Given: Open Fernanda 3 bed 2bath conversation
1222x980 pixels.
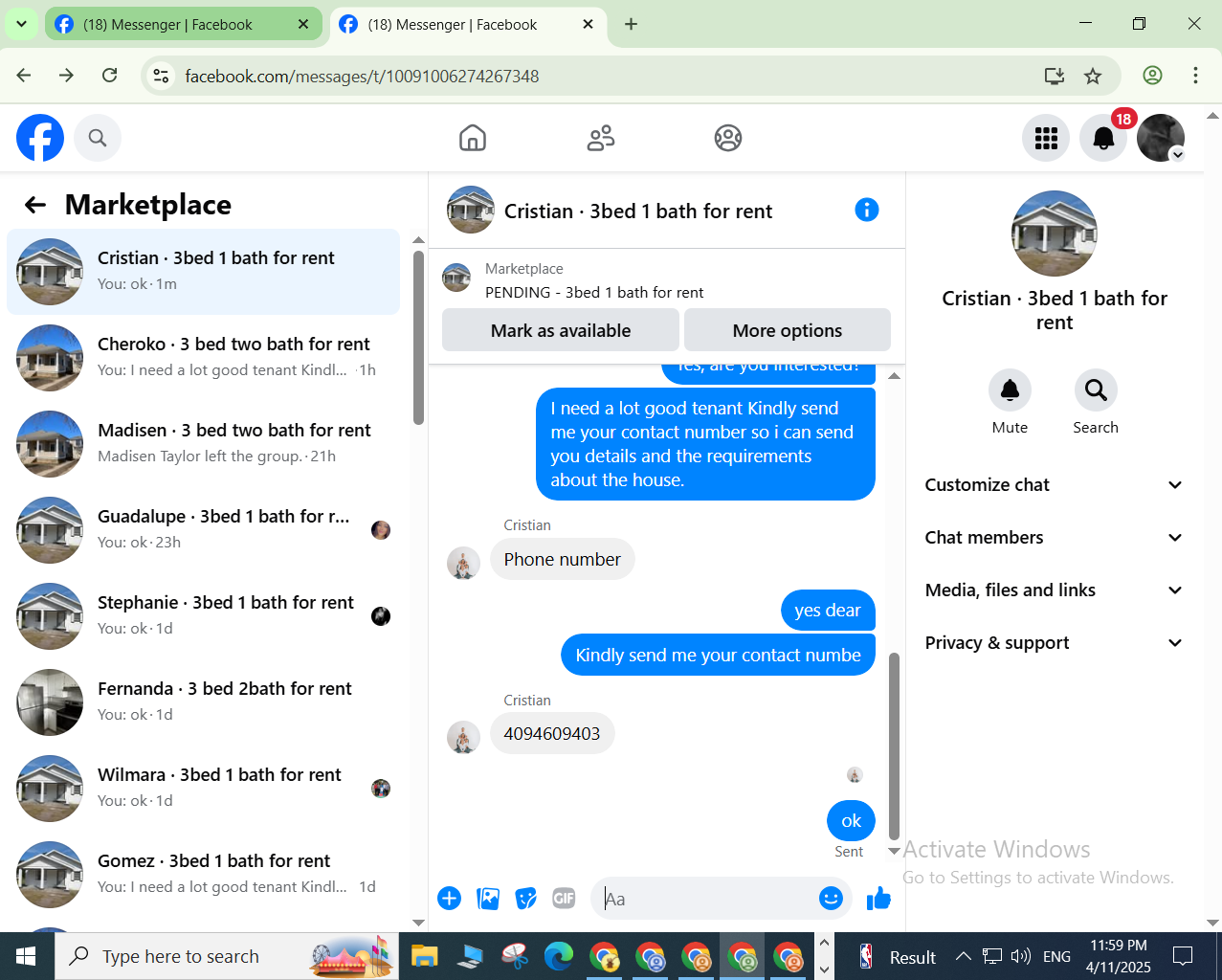Looking at the screenshot, I should coord(203,702).
